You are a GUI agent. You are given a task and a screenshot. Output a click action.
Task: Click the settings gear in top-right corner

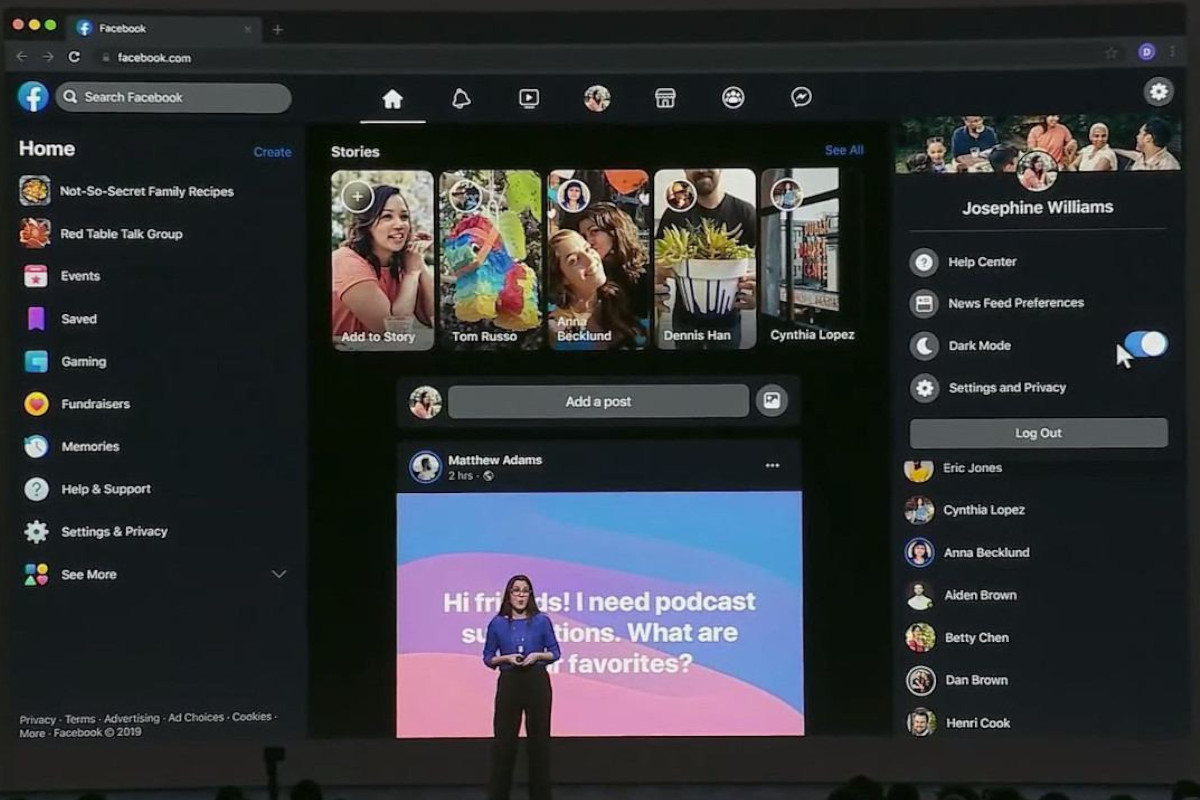[x=1158, y=92]
